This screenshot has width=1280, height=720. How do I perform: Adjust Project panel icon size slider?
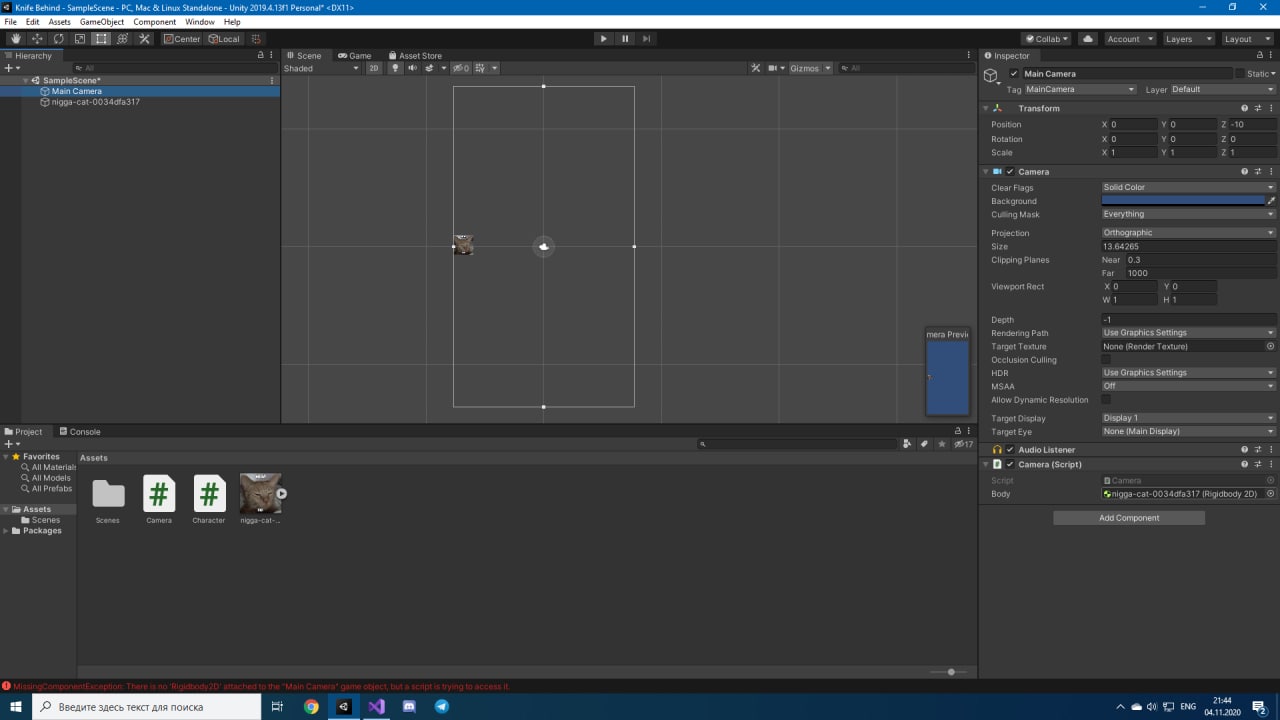[x=950, y=672]
